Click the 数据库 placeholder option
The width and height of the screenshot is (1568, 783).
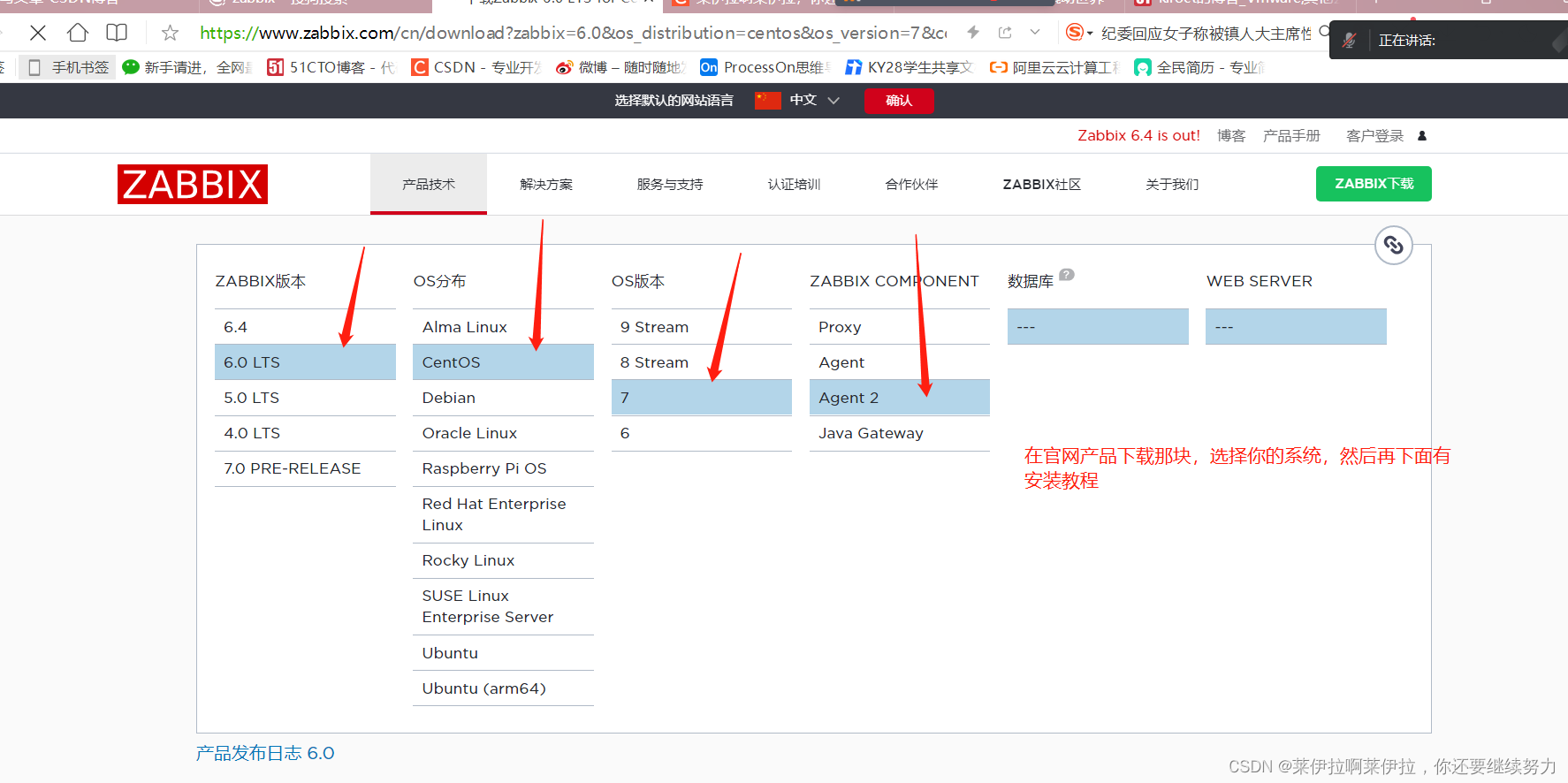1098,327
